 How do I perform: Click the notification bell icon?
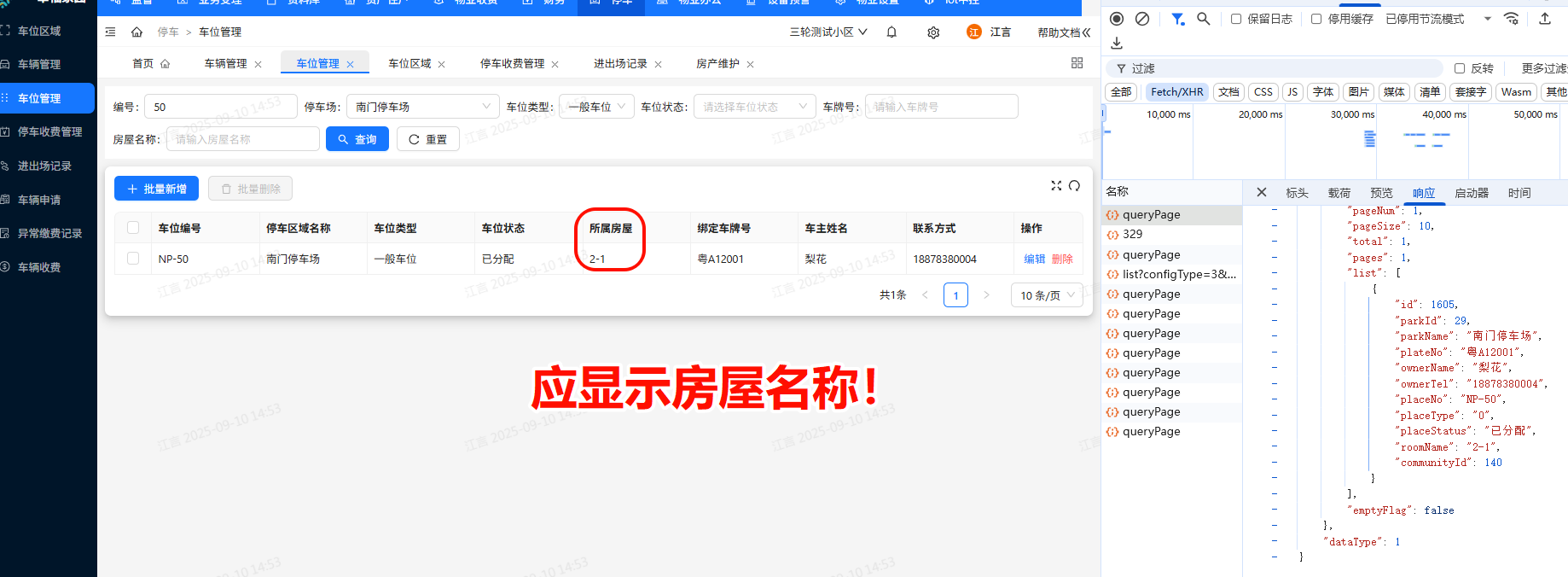pyautogui.click(x=891, y=32)
